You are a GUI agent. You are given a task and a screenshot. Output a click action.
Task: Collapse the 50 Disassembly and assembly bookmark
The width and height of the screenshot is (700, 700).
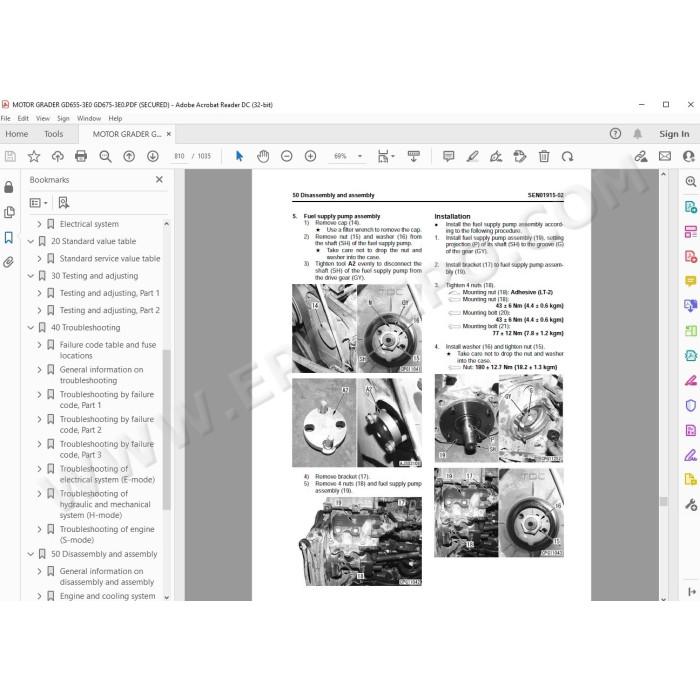(x=31, y=554)
